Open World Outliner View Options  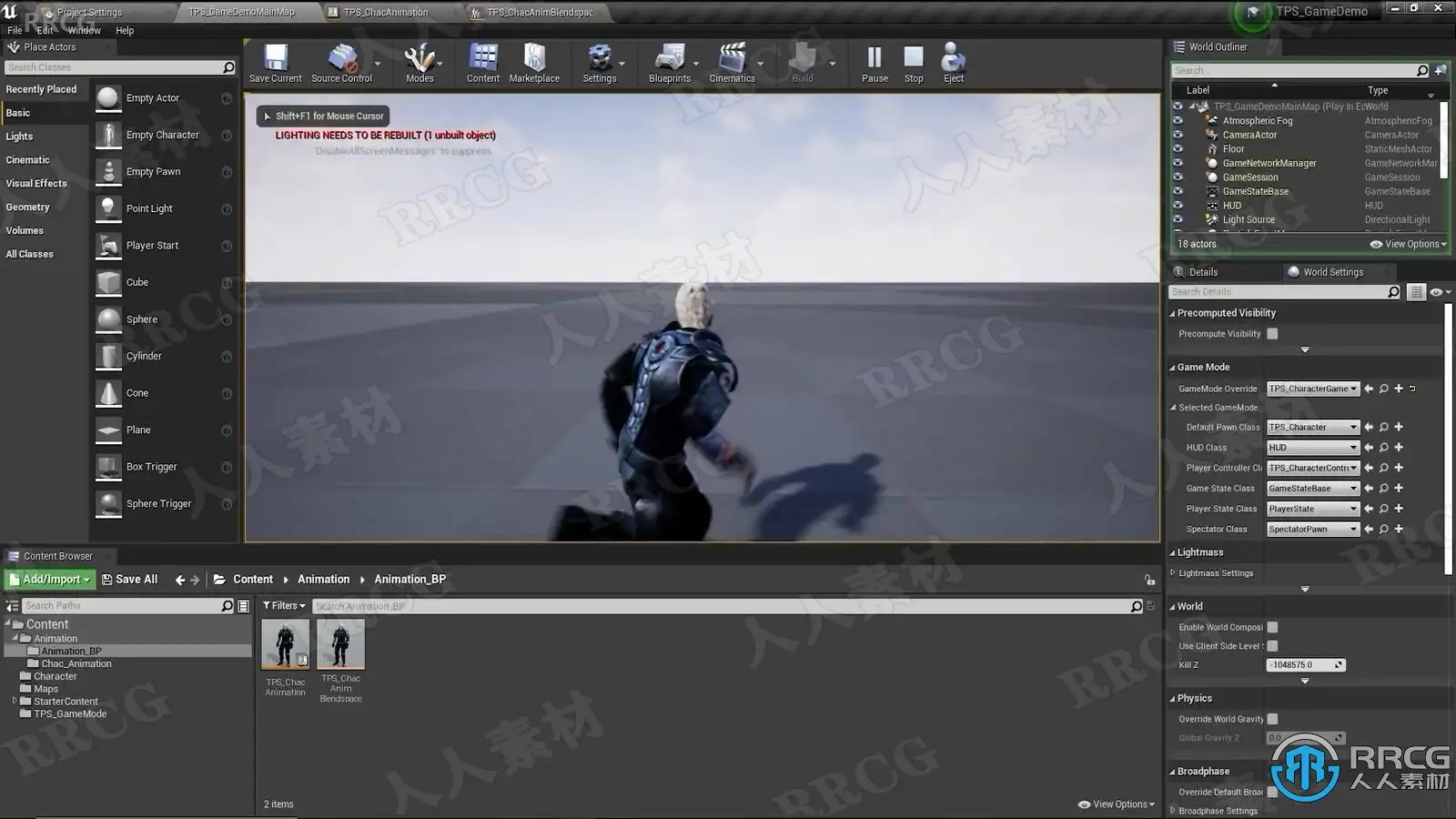(1409, 244)
